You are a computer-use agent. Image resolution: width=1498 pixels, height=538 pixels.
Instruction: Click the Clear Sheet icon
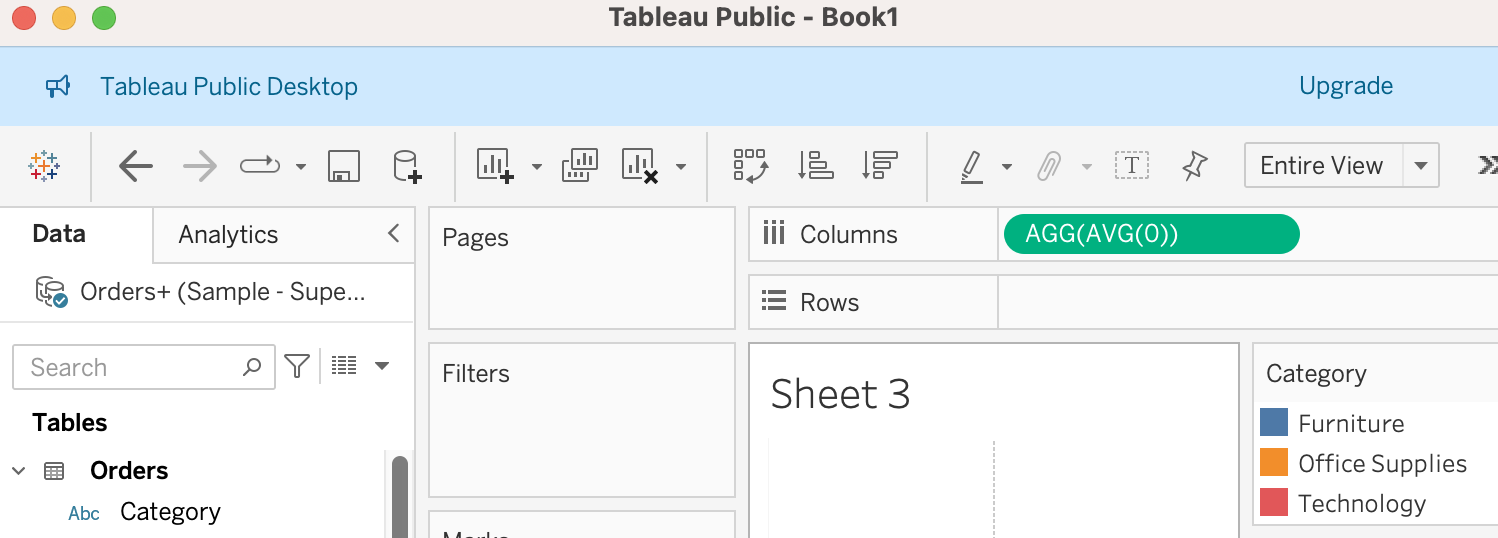640,166
